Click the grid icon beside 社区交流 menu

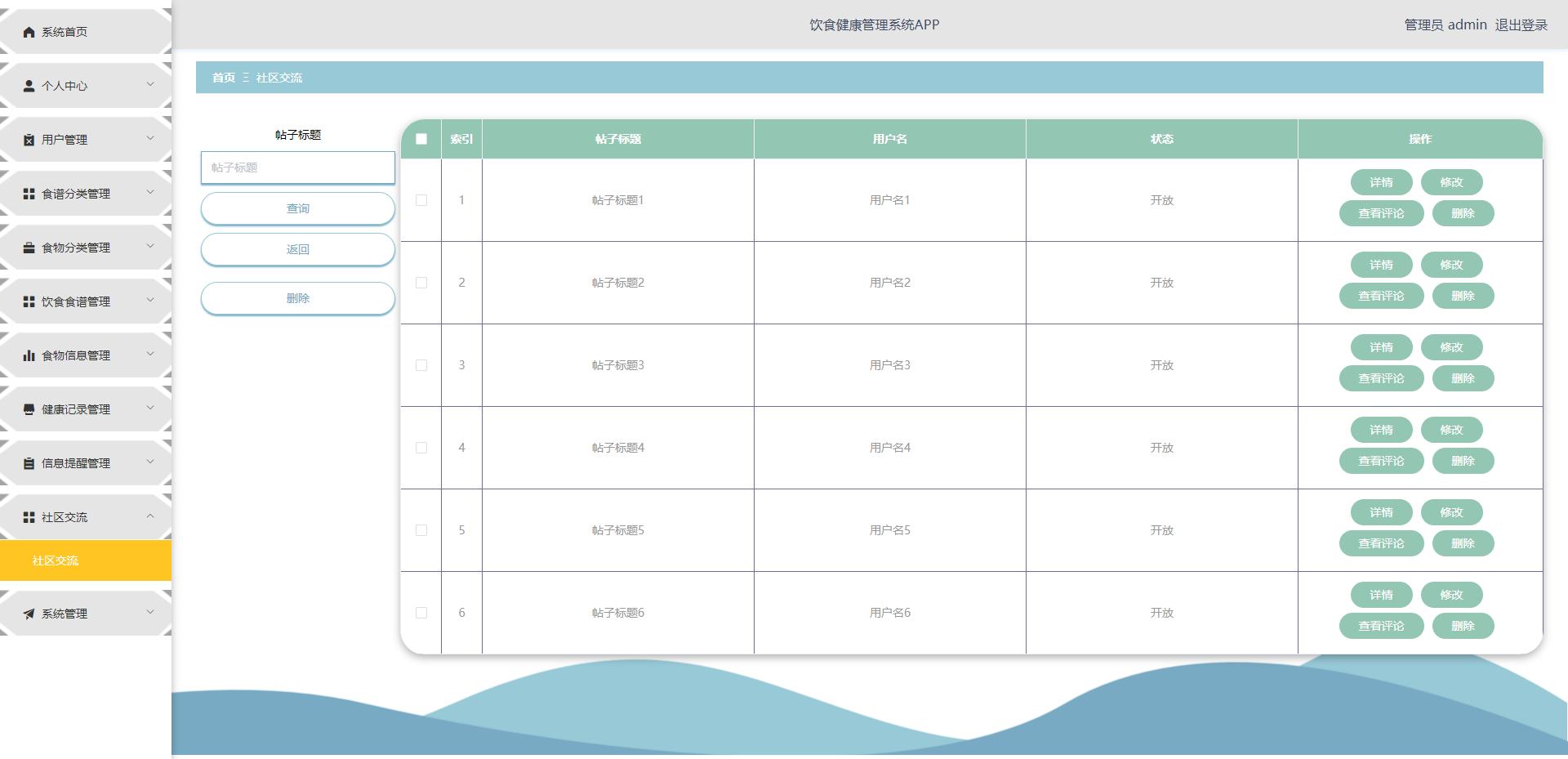pos(29,517)
